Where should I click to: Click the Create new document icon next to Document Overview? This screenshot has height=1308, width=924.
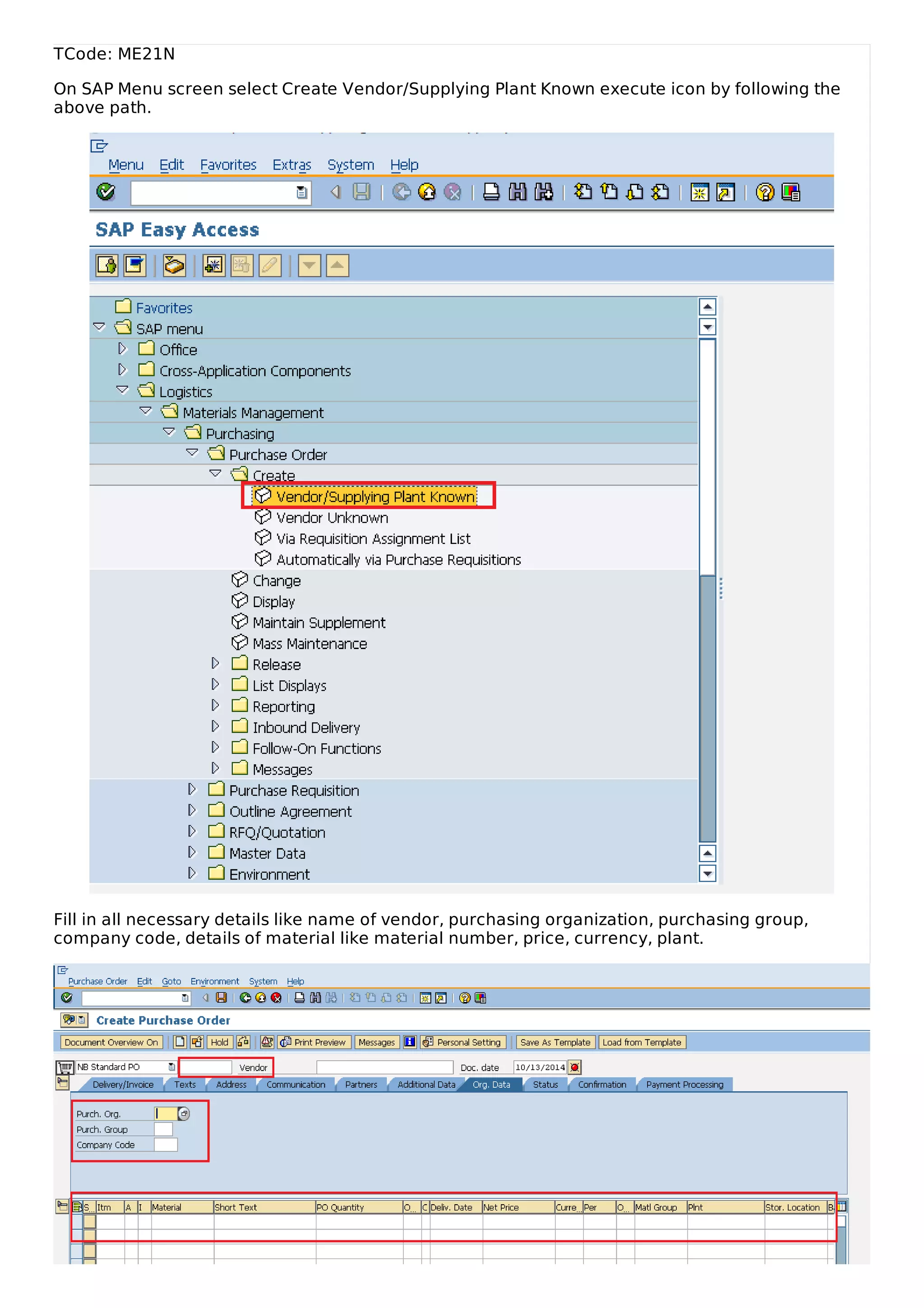point(180,1042)
